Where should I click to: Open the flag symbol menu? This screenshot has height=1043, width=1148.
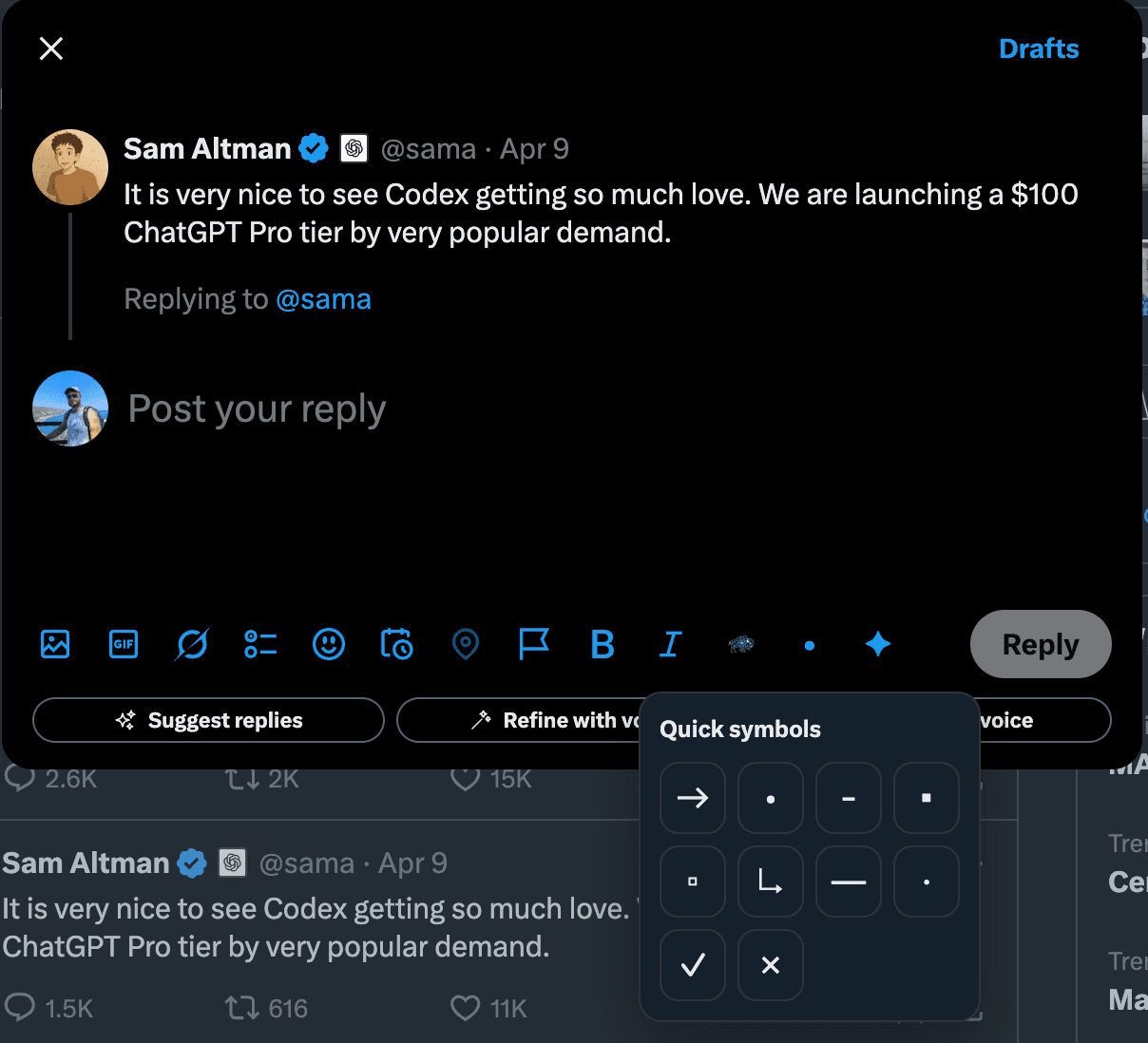pos(534,644)
